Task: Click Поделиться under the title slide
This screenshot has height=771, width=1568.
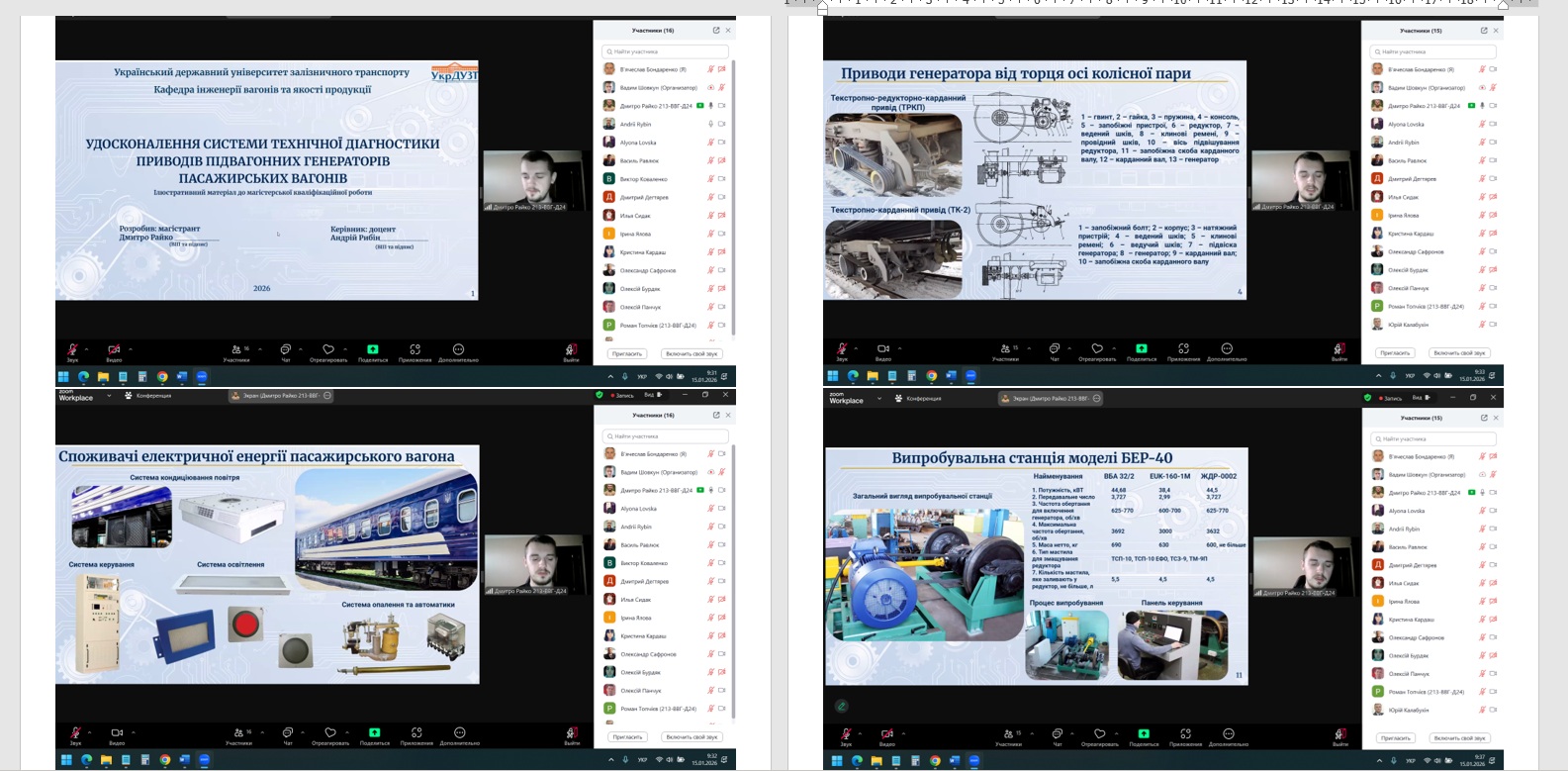Action: tap(373, 350)
